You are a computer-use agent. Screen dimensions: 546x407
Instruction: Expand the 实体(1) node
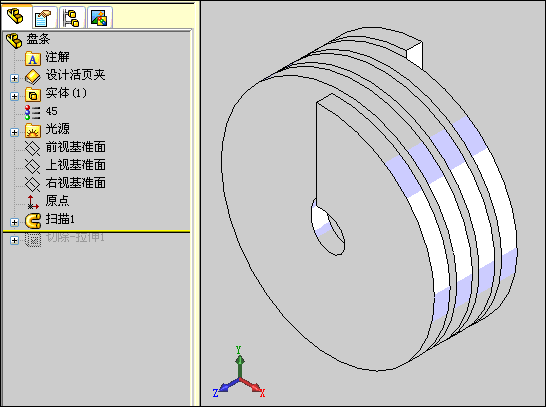tap(14, 96)
